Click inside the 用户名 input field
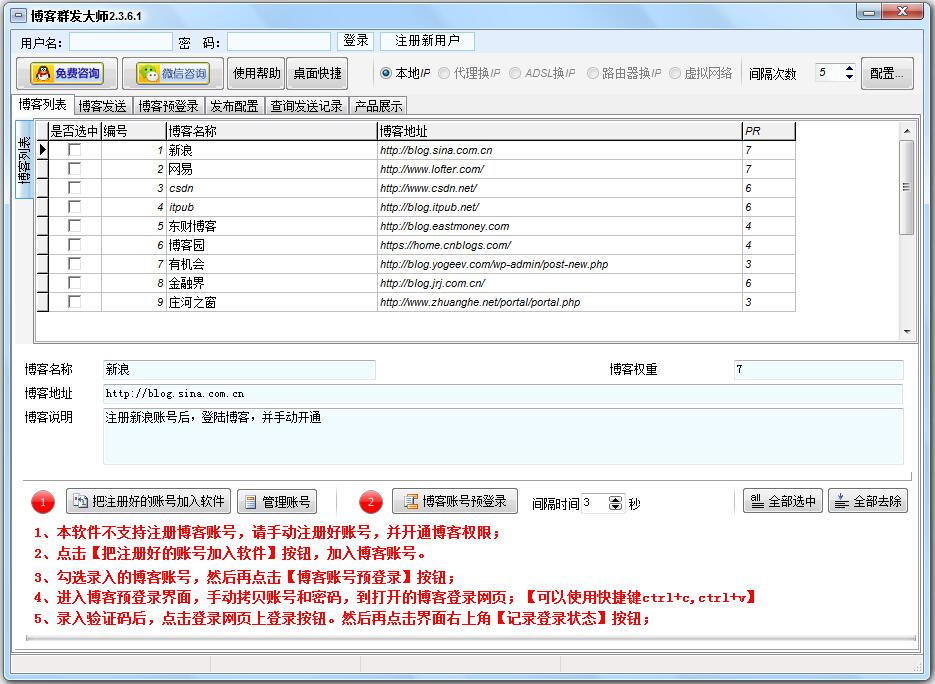This screenshot has width=935, height=684. tap(120, 41)
